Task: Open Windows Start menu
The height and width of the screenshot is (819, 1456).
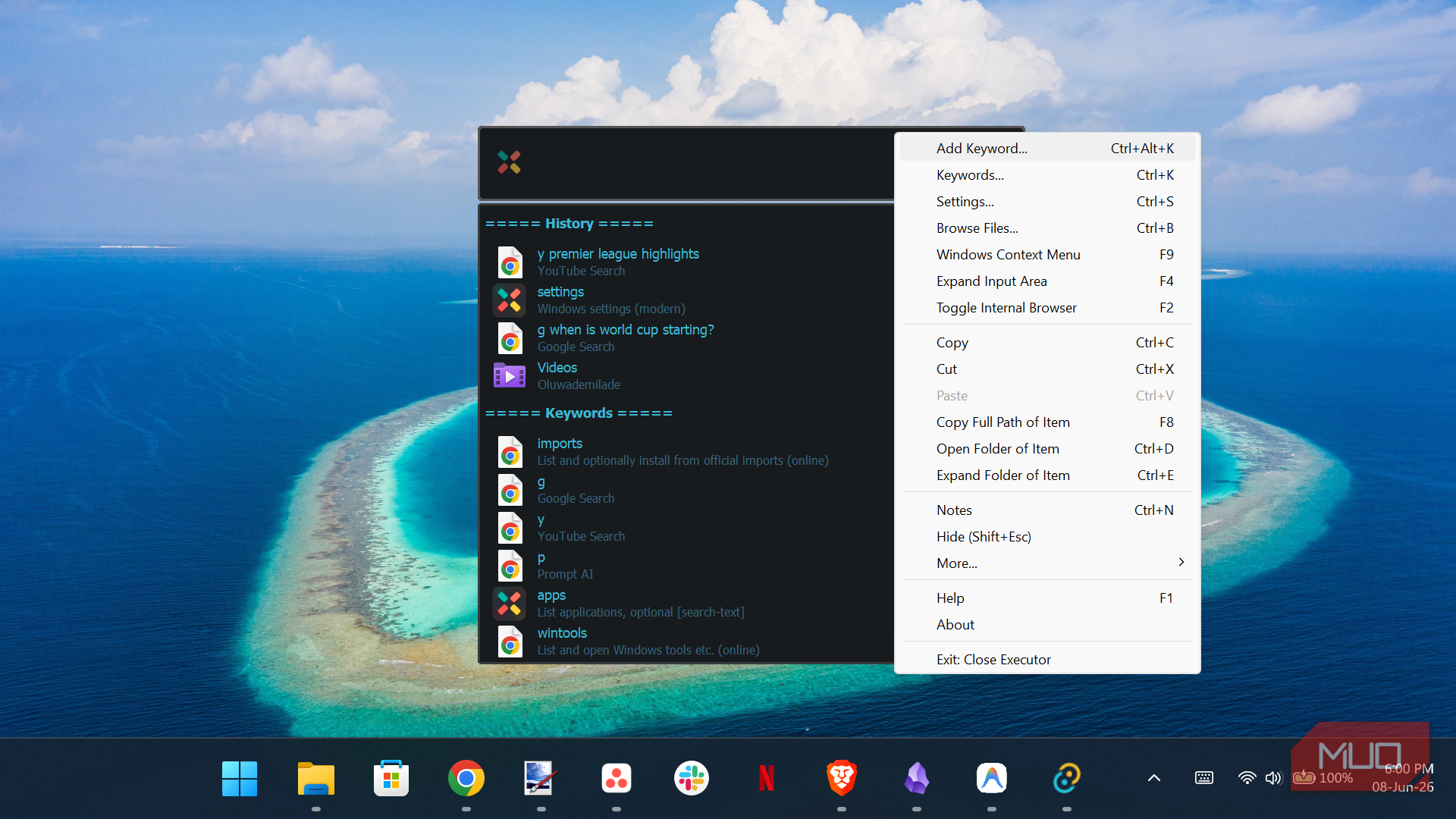Action: pyautogui.click(x=240, y=779)
